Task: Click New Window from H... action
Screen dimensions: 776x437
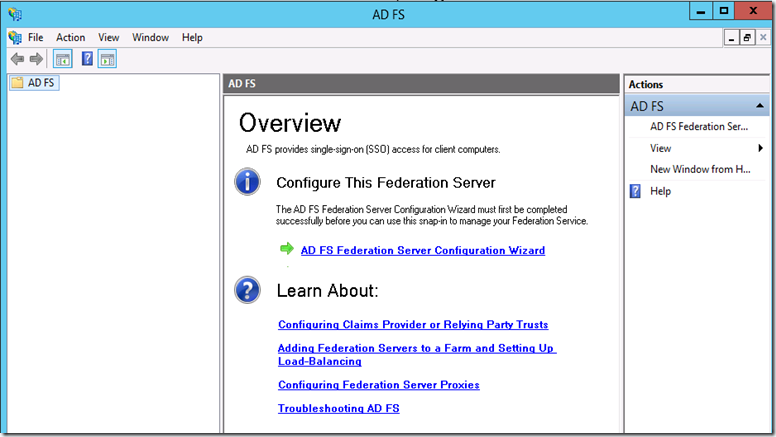Action: tap(700, 169)
